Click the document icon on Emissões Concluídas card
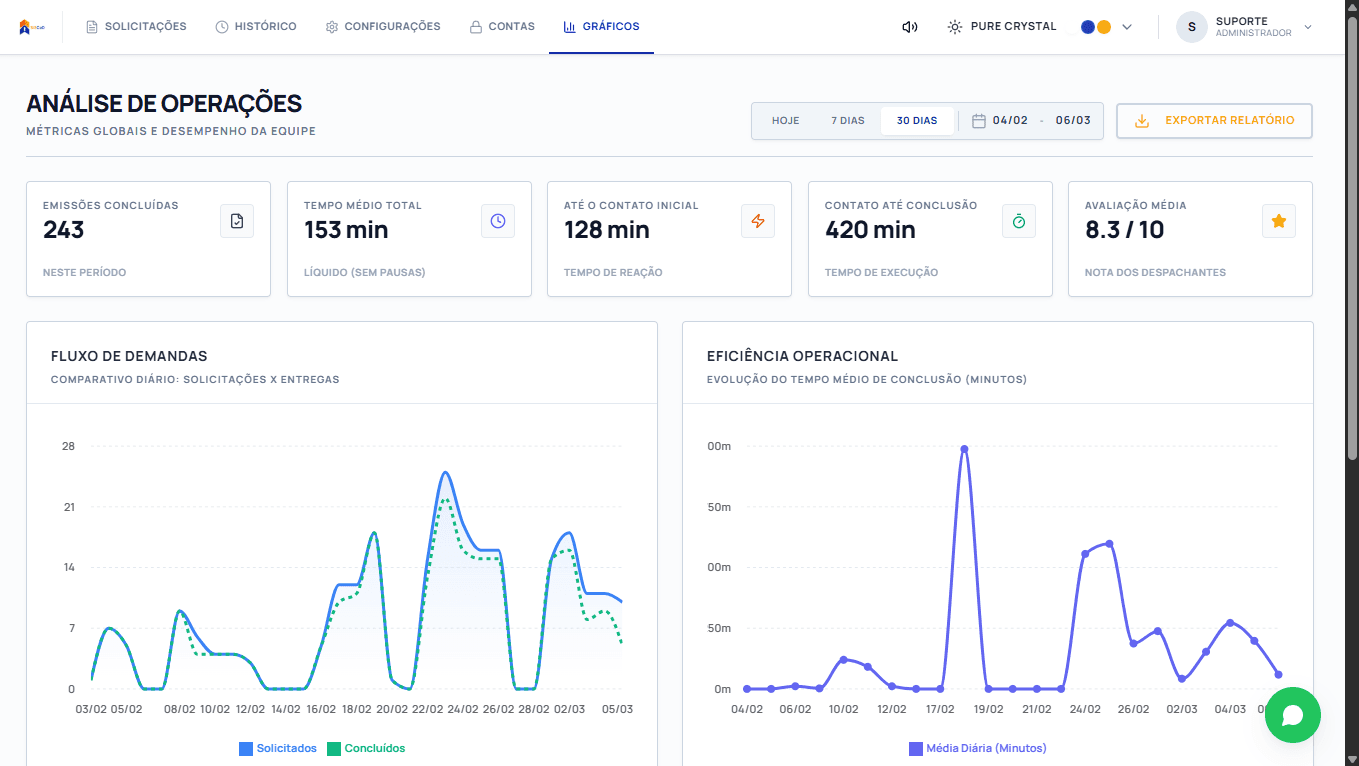 [237, 221]
